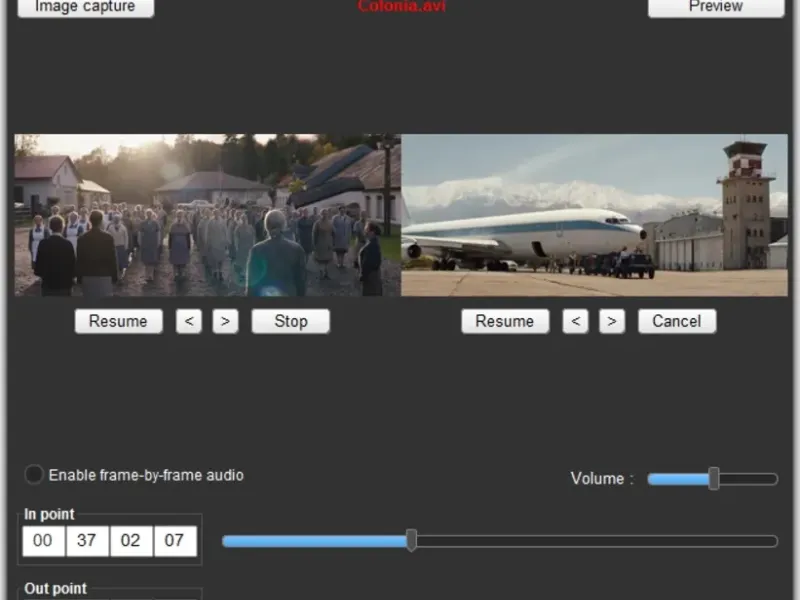Open the Preview button
The image size is (800, 600).
(x=716, y=8)
